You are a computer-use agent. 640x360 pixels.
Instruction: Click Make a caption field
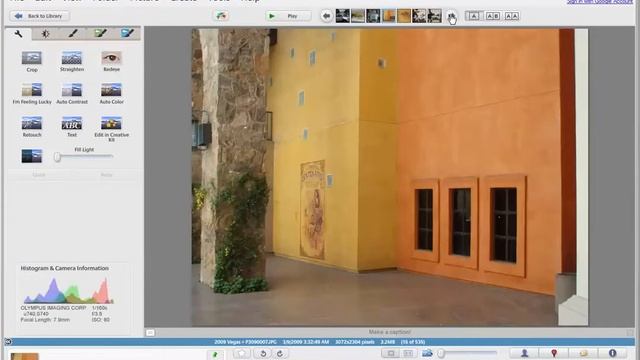pyautogui.click(x=389, y=332)
